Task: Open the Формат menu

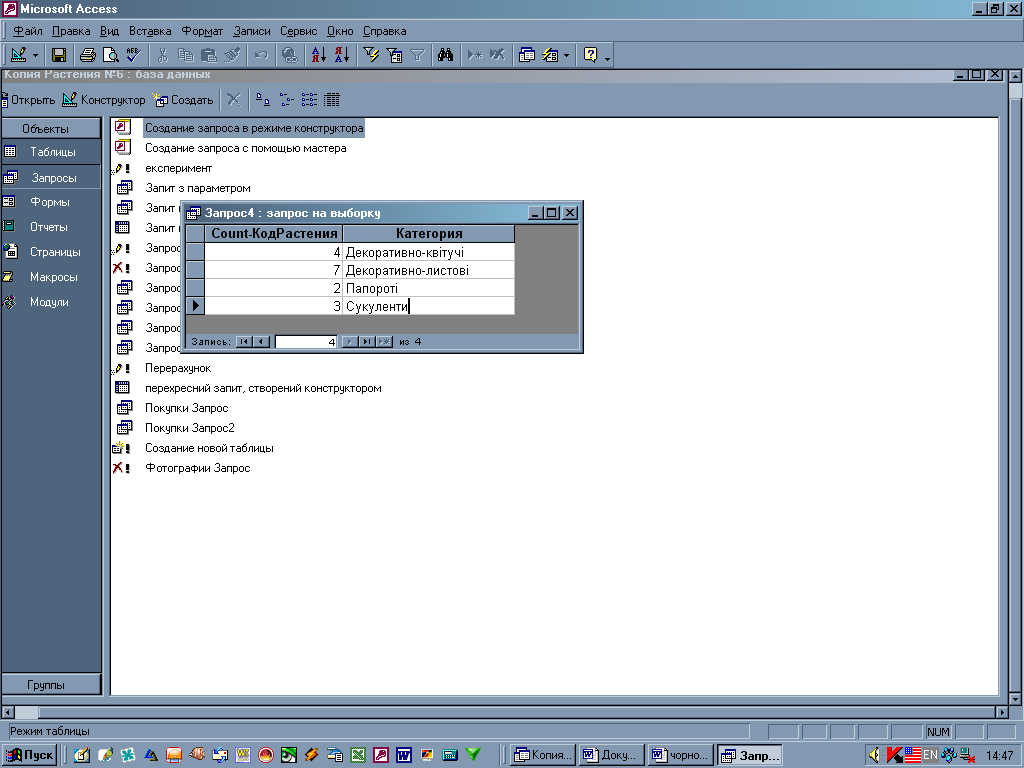Action: pyautogui.click(x=202, y=31)
